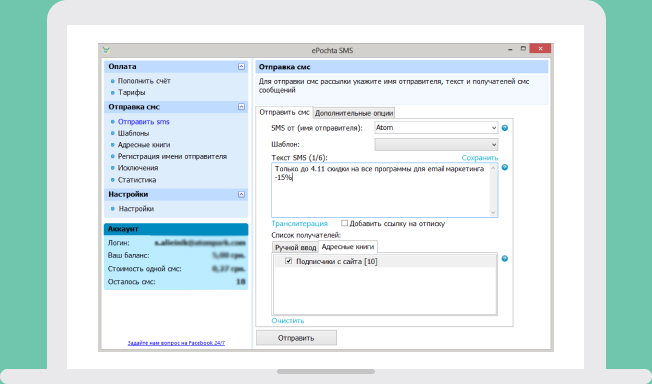Switch to Отправить смс tab
Screen dimensions: 652x384
(284, 112)
